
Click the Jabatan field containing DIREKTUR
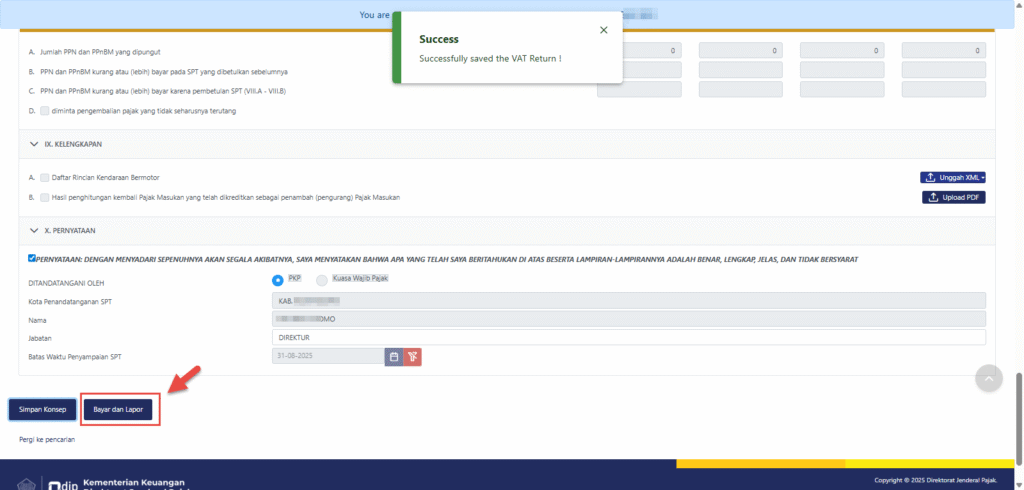(x=628, y=337)
